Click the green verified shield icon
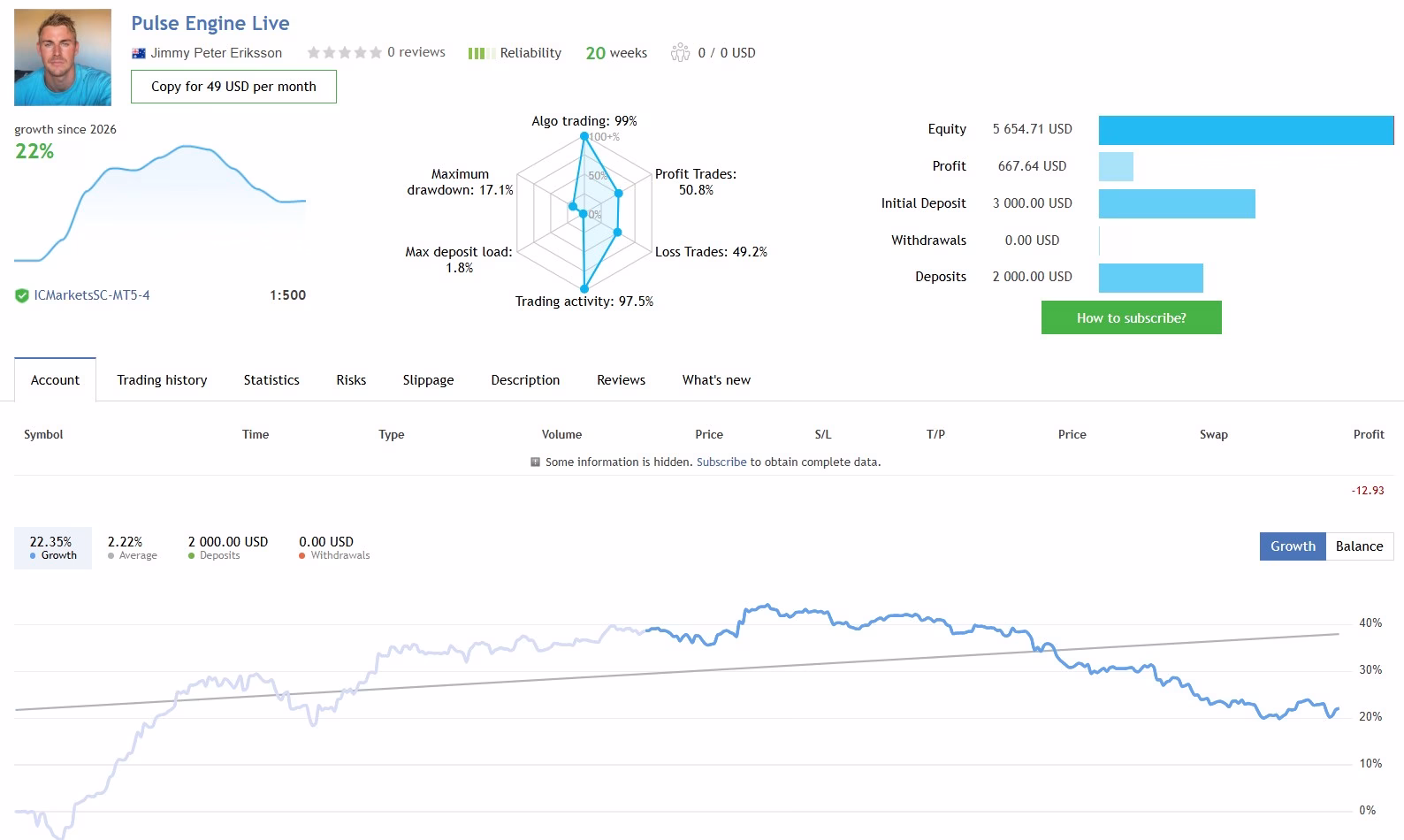 (22, 295)
